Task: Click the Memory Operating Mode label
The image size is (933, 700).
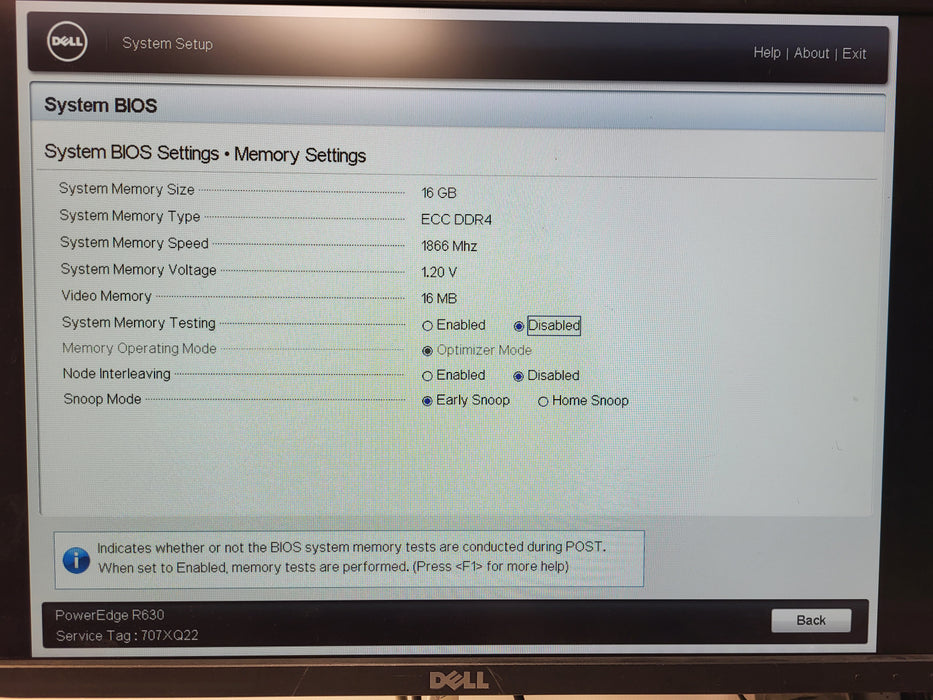Action: pyautogui.click(x=139, y=348)
